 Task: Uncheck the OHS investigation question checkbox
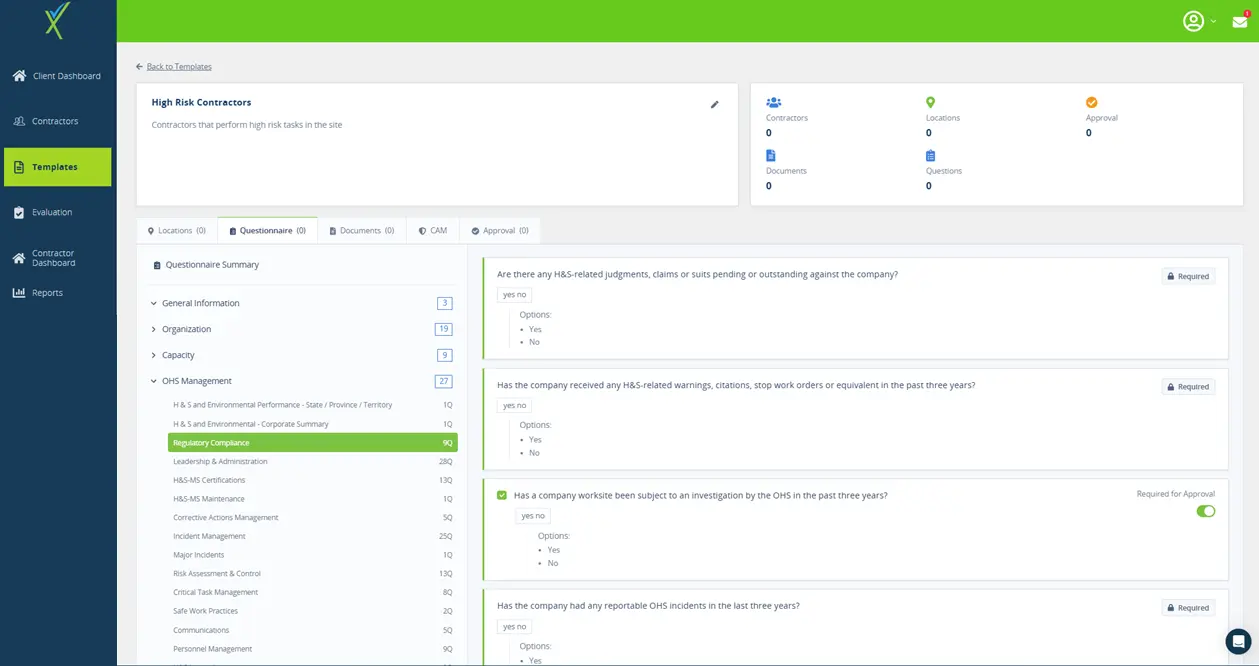pyautogui.click(x=502, y=495)
